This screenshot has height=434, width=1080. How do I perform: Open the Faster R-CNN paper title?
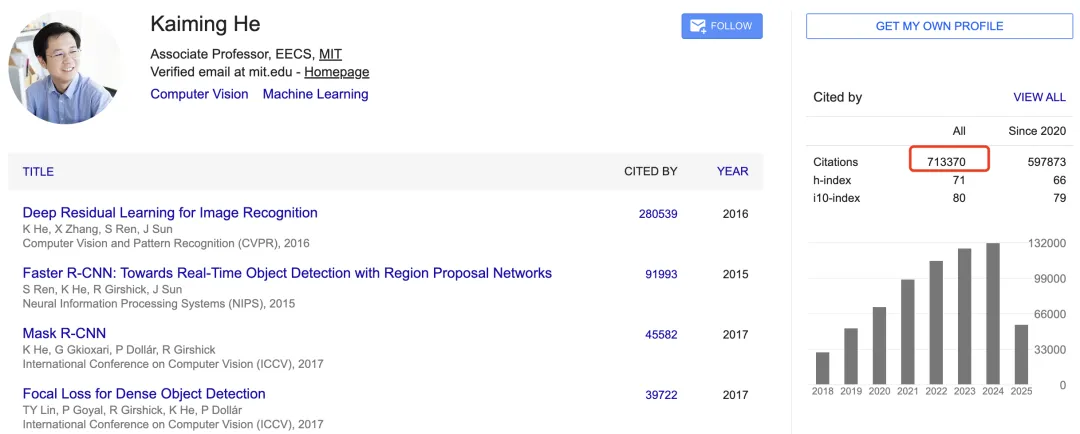tap(287, 273)
